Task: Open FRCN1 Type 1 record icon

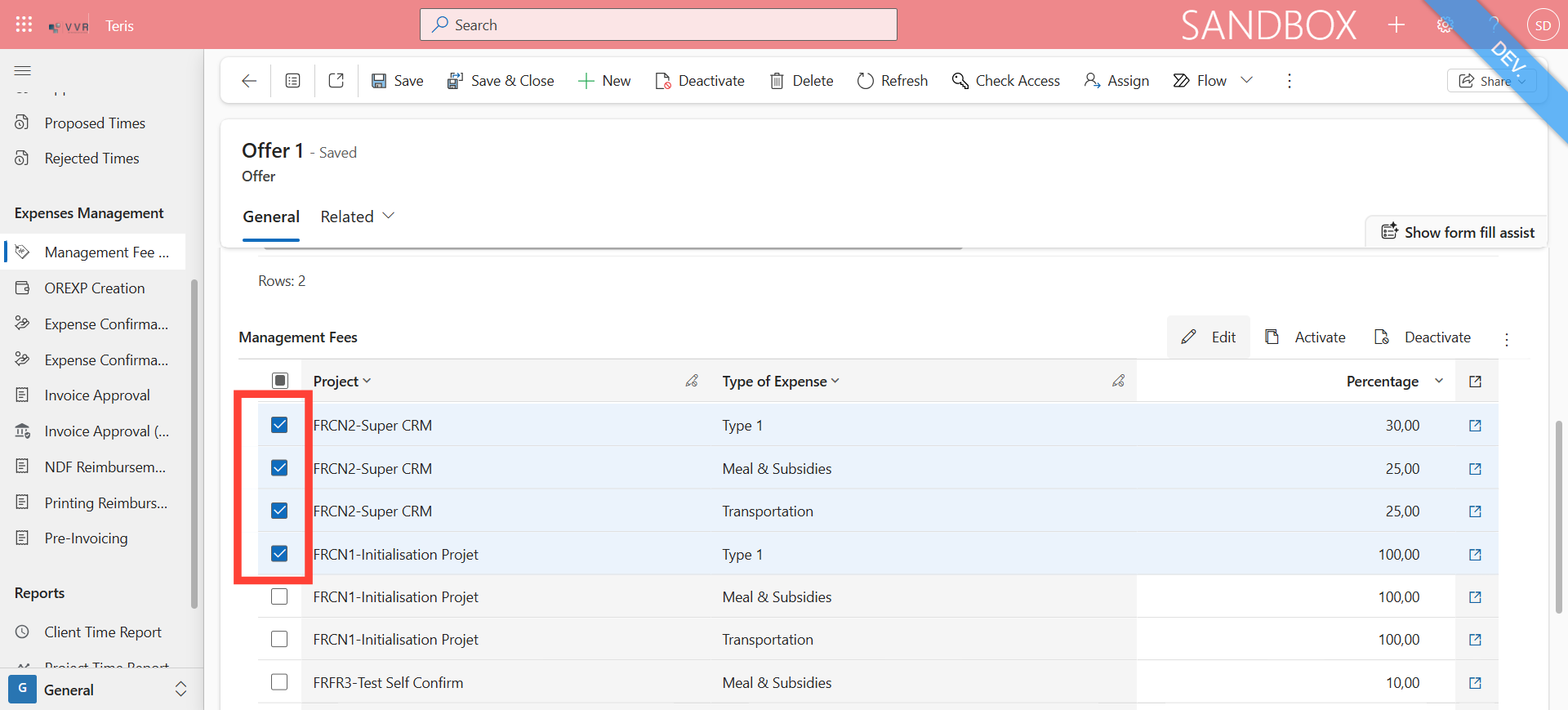Action: (1475, 555)
